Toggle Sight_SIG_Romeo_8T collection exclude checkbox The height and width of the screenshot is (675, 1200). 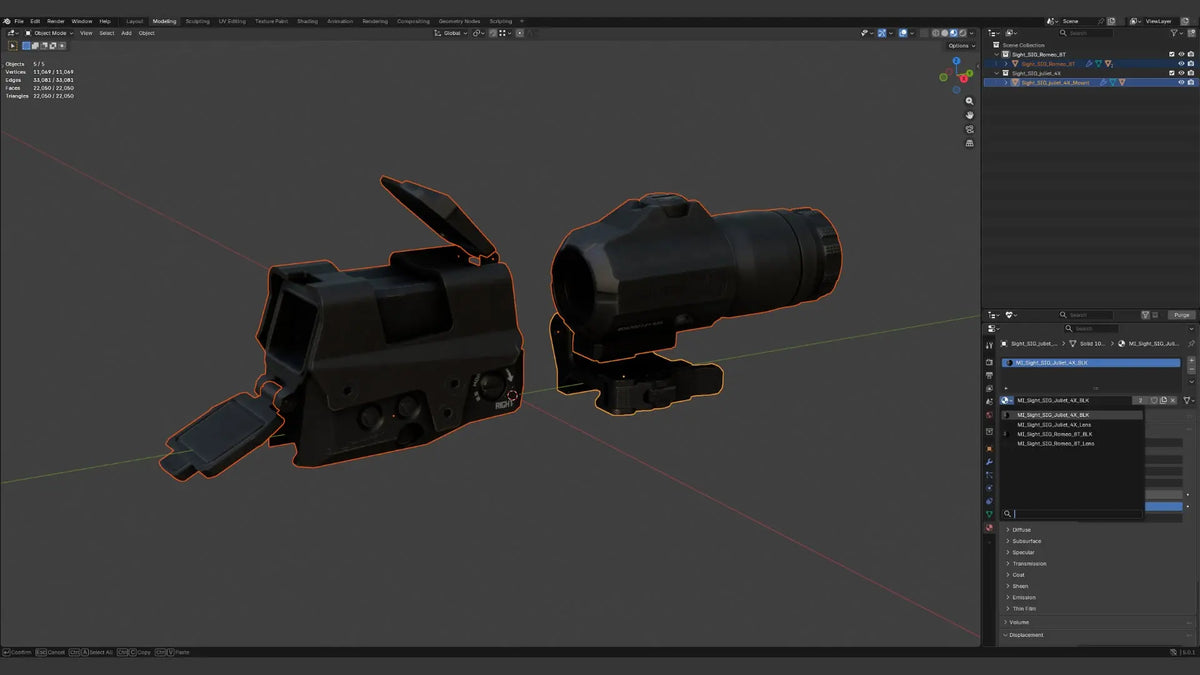[1172, 54]
